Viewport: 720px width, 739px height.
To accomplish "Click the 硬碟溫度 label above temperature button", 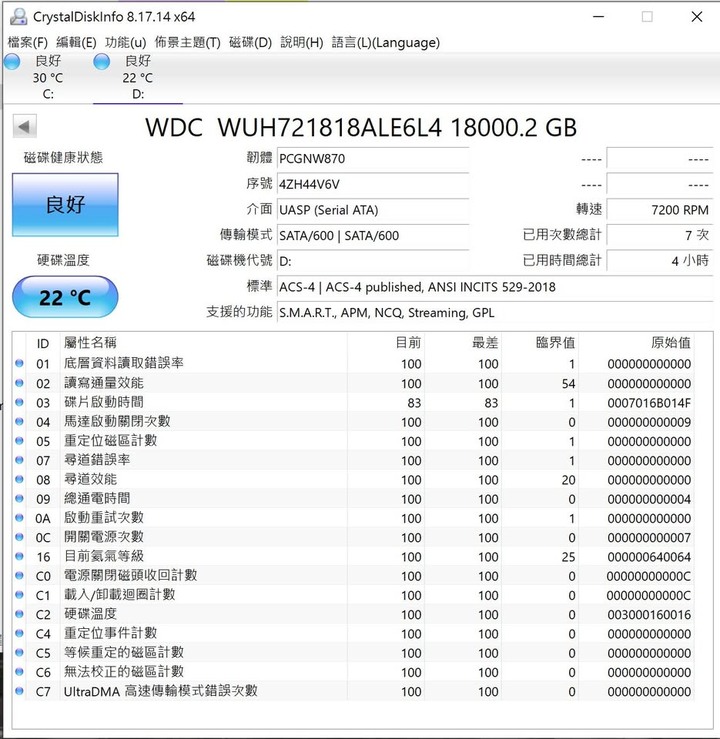I will point(63,260).
